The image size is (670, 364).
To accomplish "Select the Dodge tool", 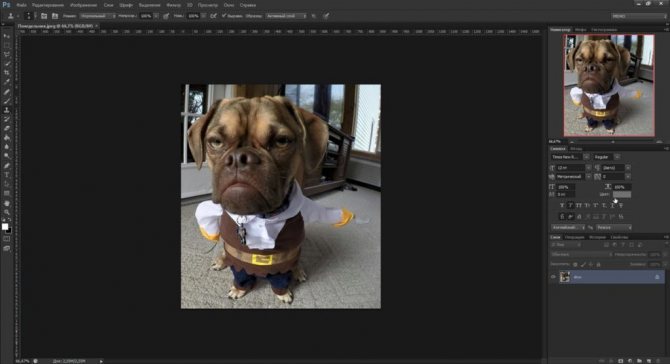I will tap(6, 156).
